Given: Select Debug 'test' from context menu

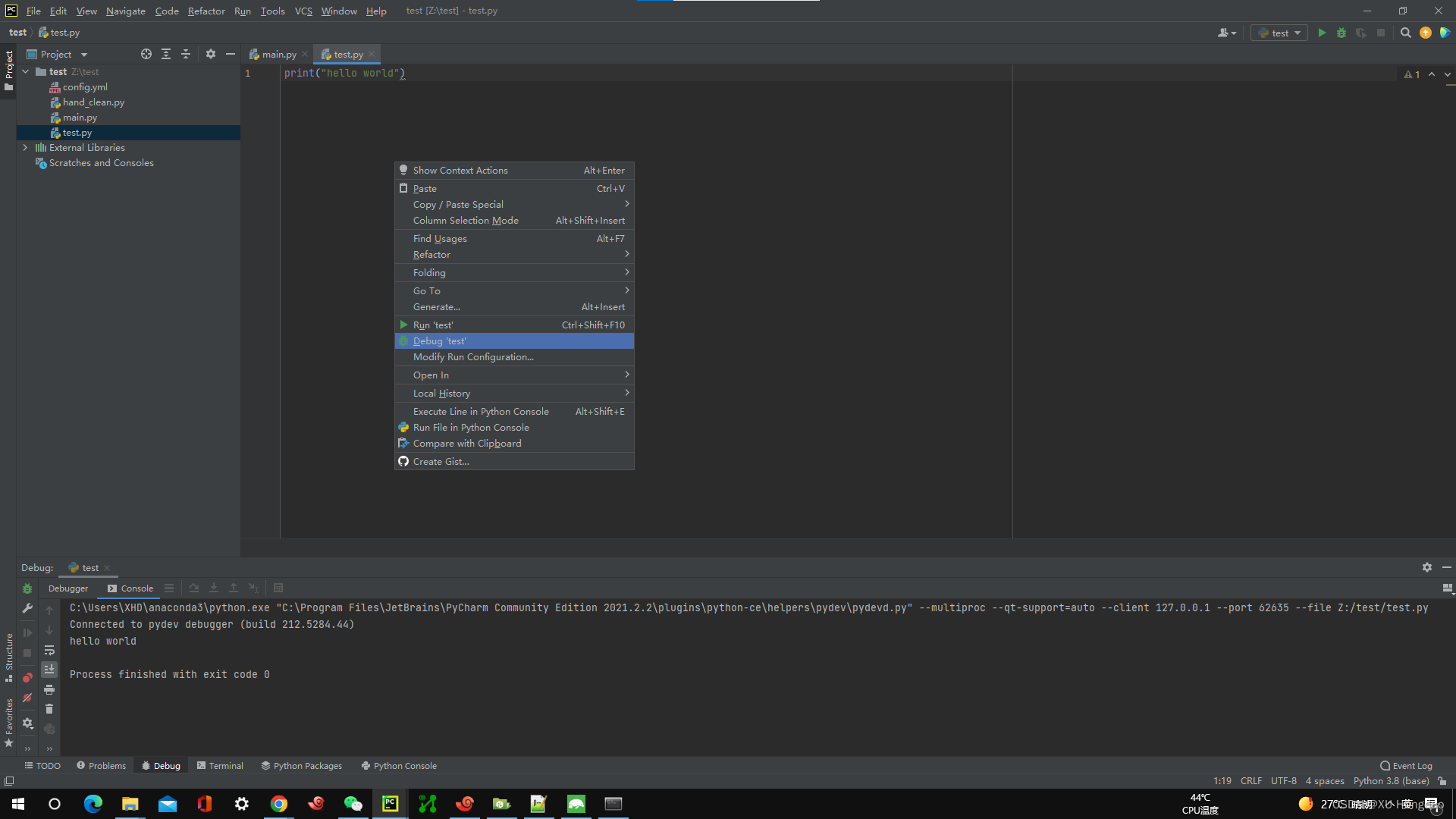Looking at the screenshot, I should [514, 340].
